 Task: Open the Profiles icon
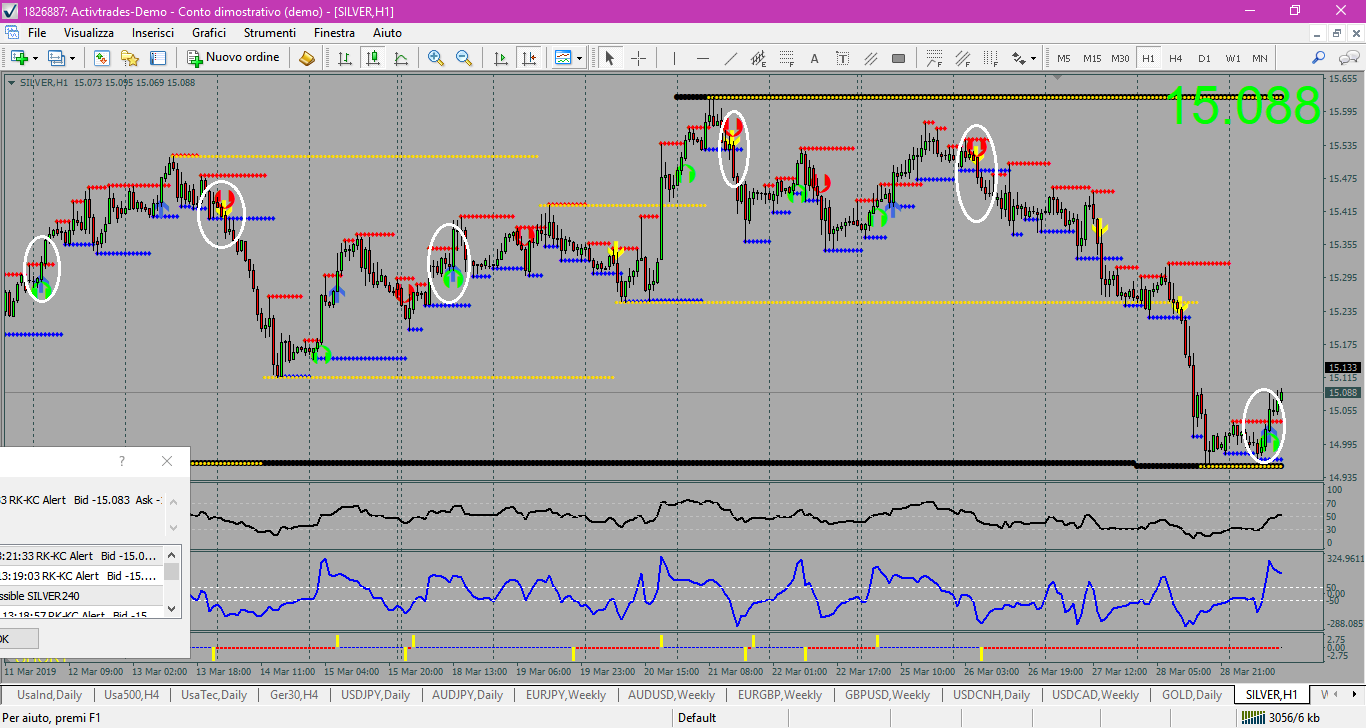56,58
